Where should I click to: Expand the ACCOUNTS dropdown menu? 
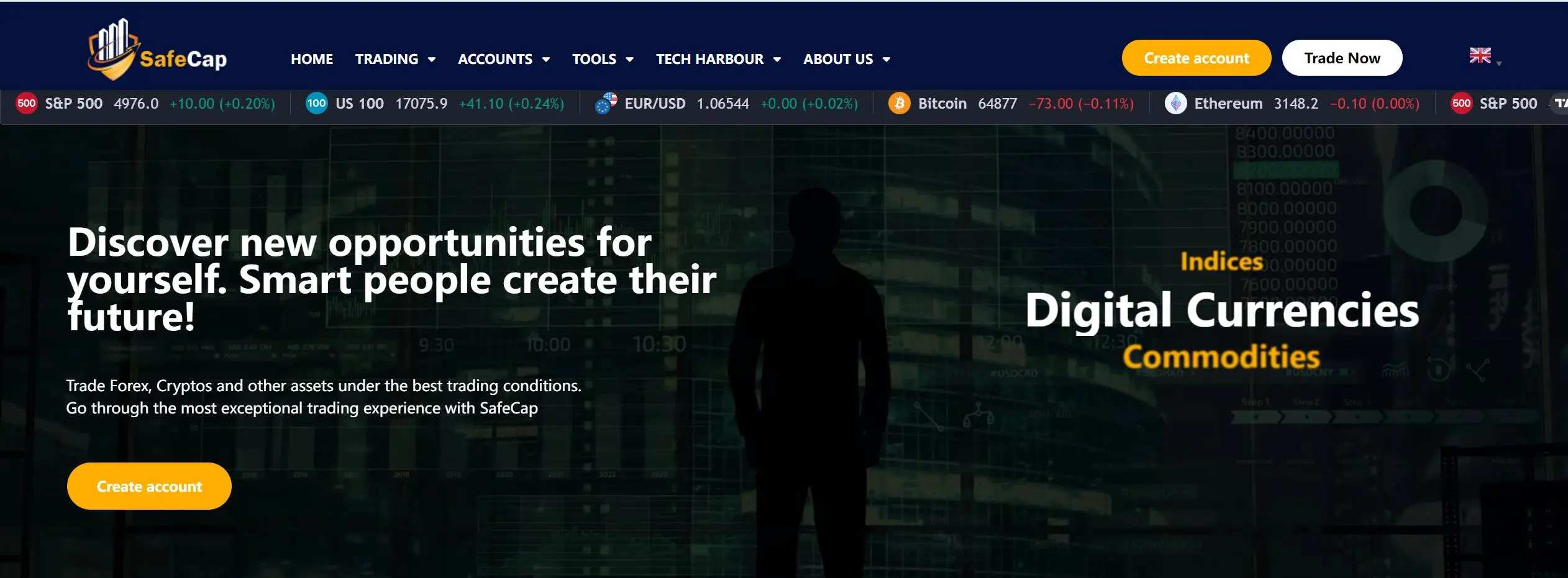[504, 59]
